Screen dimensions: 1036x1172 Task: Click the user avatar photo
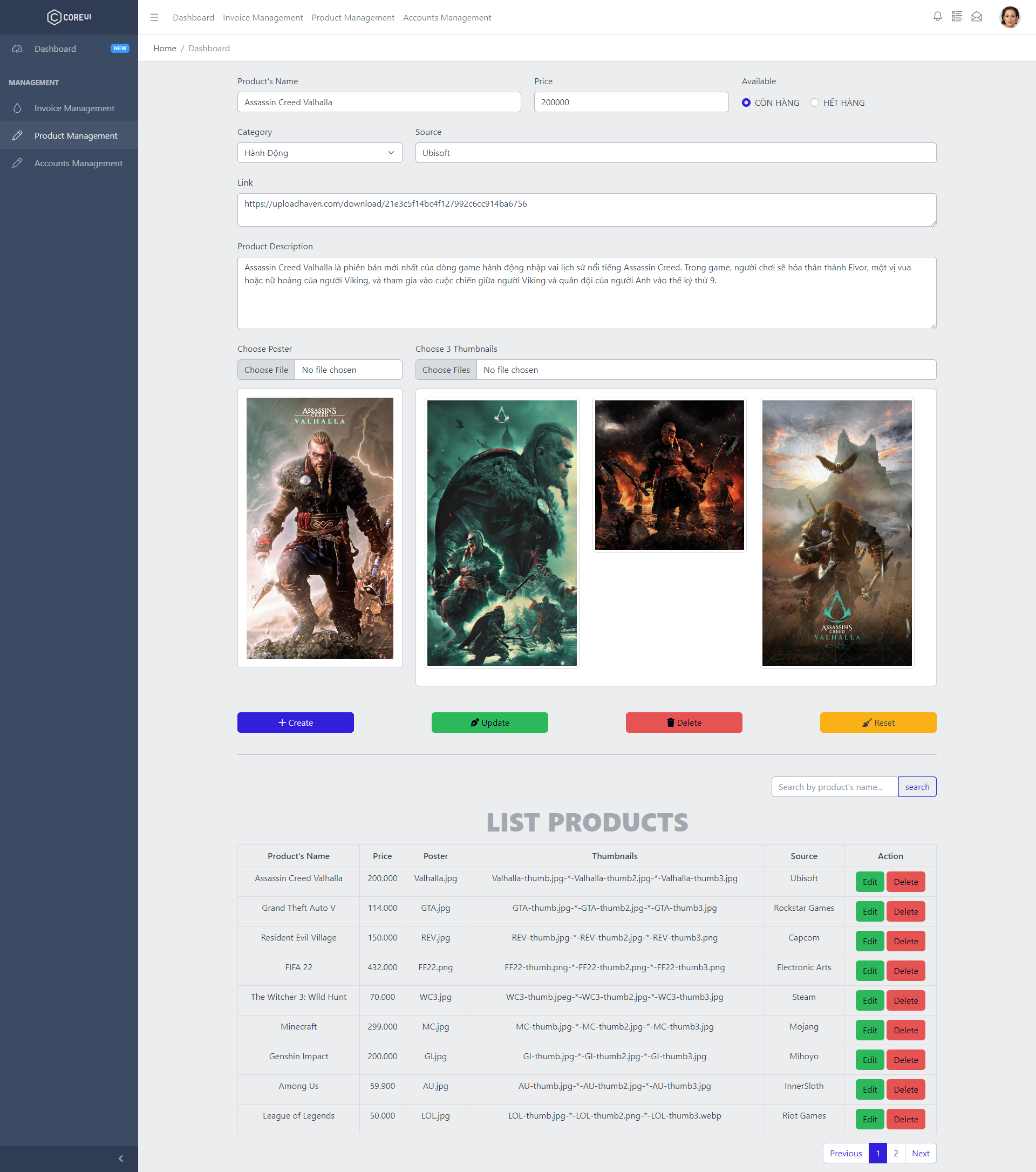(x=1010, y=17)
